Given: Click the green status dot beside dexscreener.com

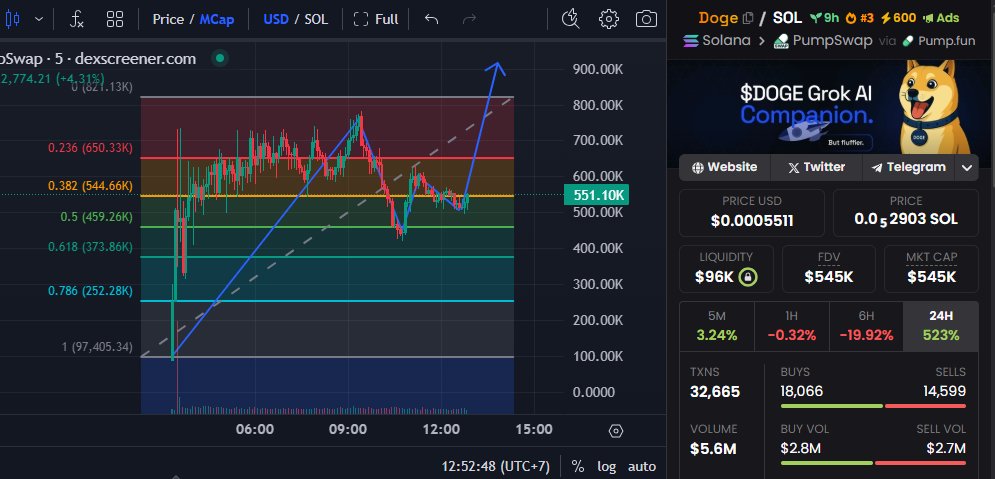Looking at the screenshot, I should point(220,58).
